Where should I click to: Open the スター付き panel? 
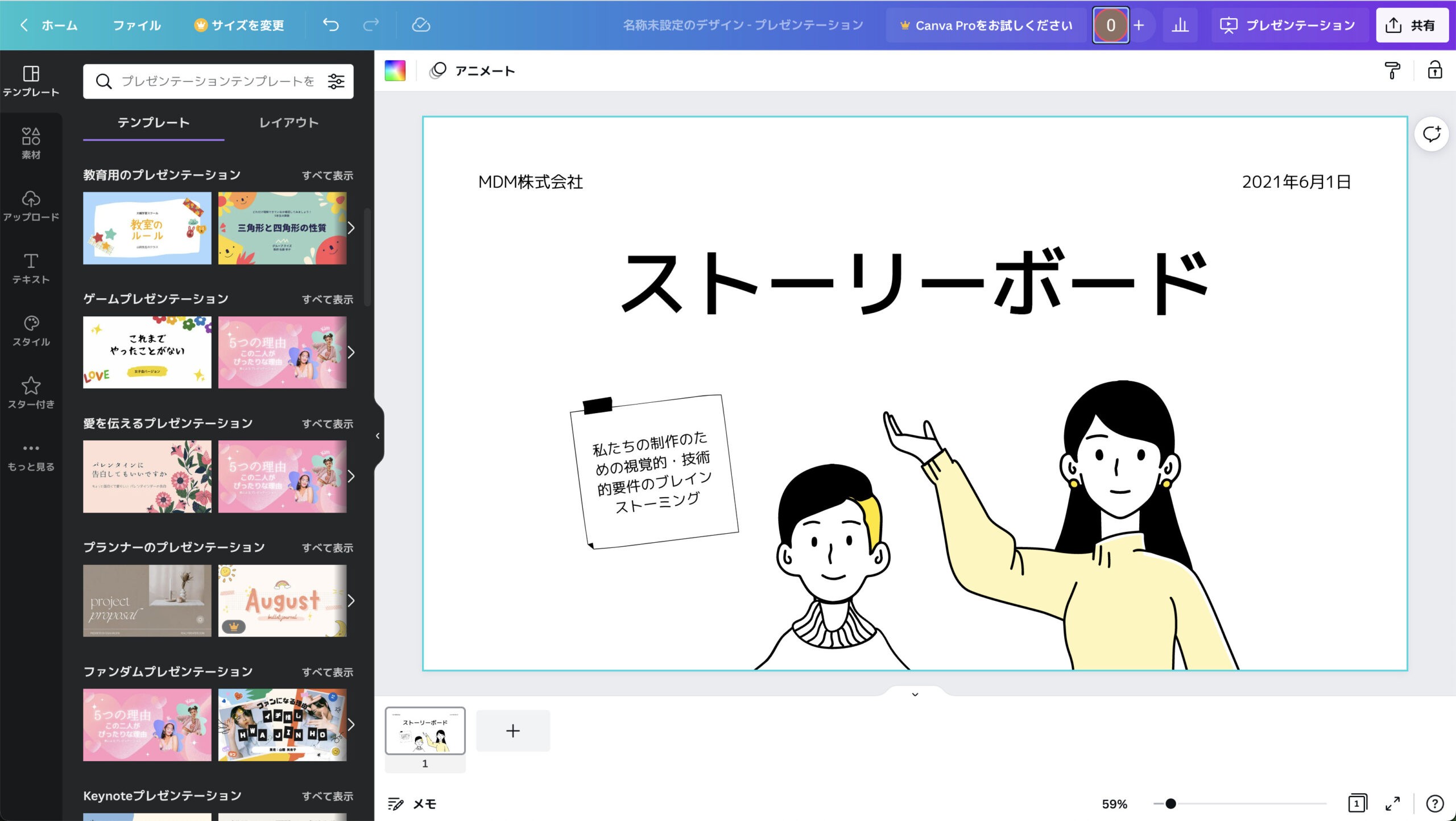tap(31, 393)
